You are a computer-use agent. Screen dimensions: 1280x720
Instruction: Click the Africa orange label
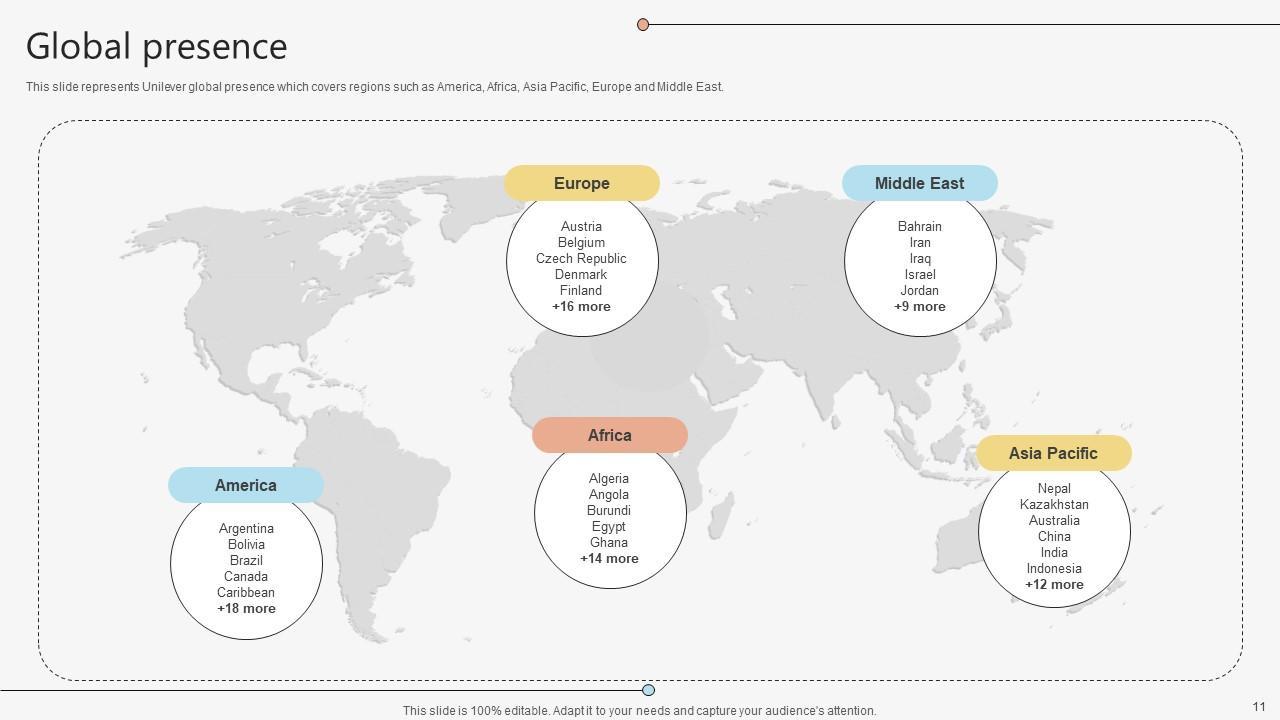coord(609,436)
